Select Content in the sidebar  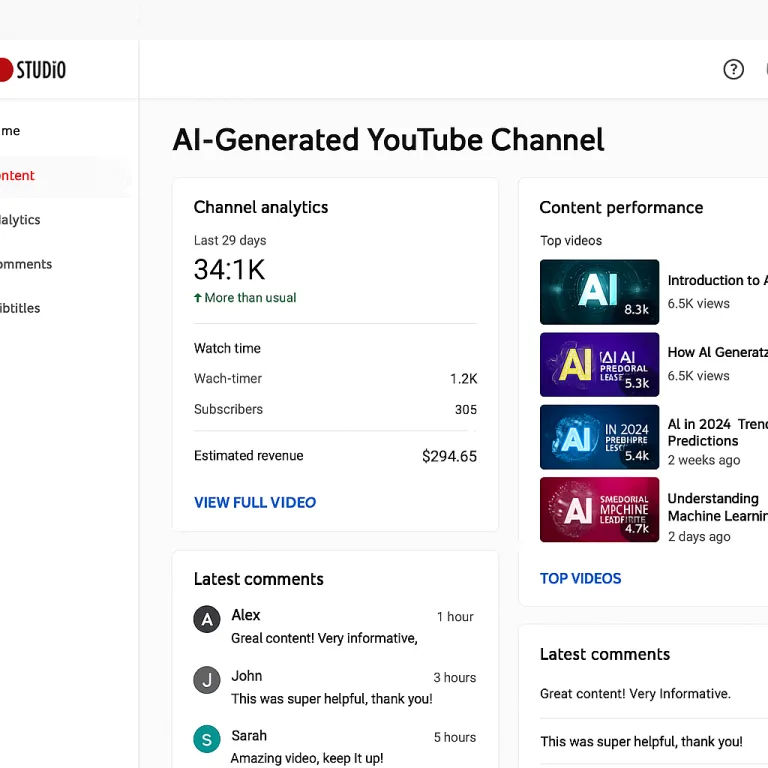point(64,176)
